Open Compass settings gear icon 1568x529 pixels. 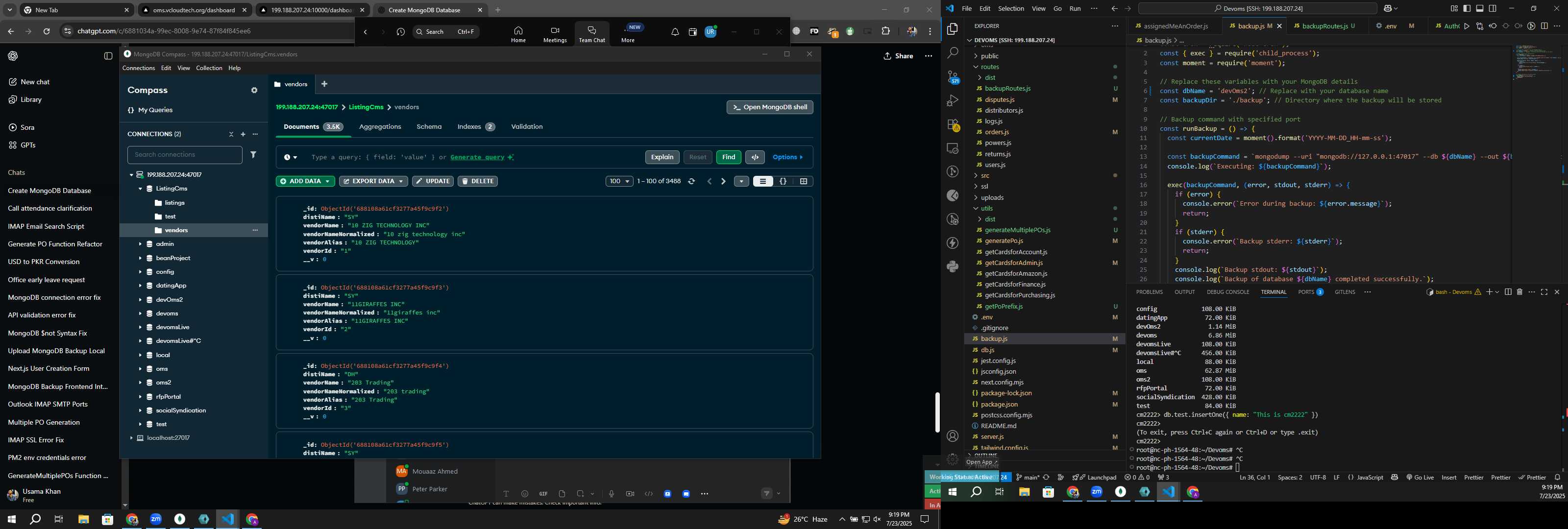pos(254,90)
